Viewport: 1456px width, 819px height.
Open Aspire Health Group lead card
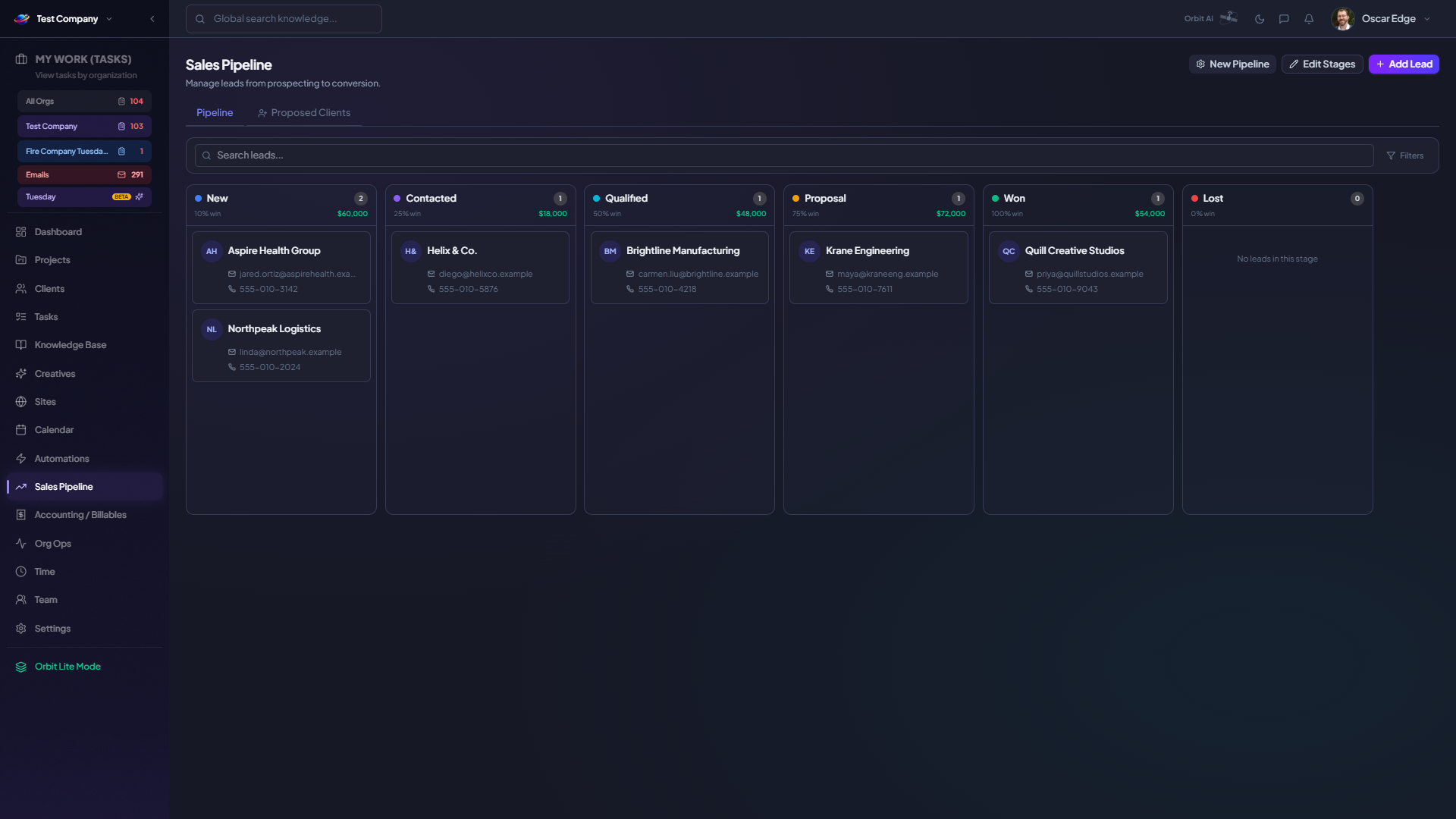pos(281,268)
